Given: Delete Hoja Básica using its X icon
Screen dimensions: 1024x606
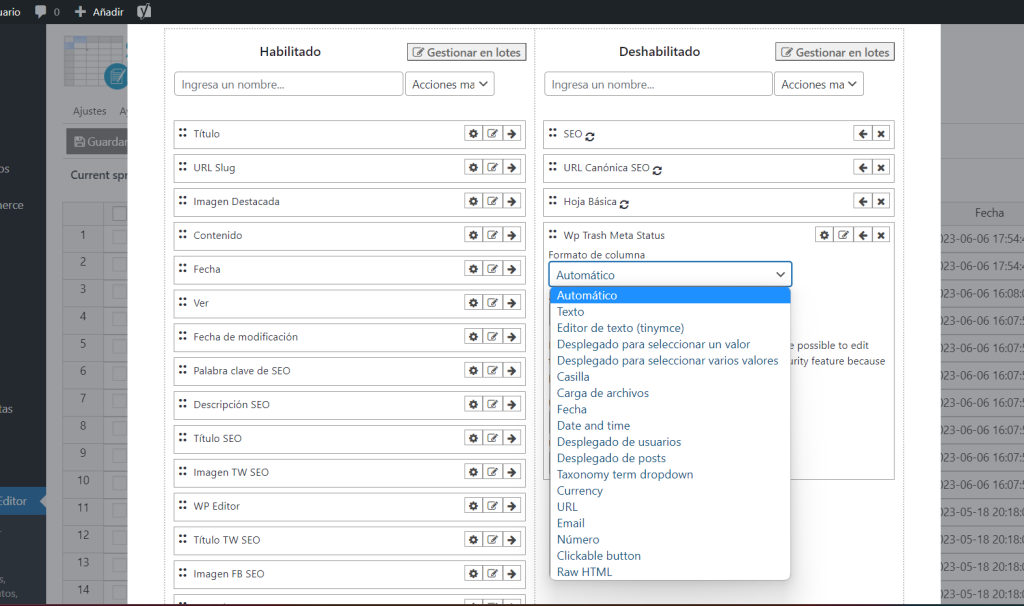Looking at the screenshot, I should (880, 201).
